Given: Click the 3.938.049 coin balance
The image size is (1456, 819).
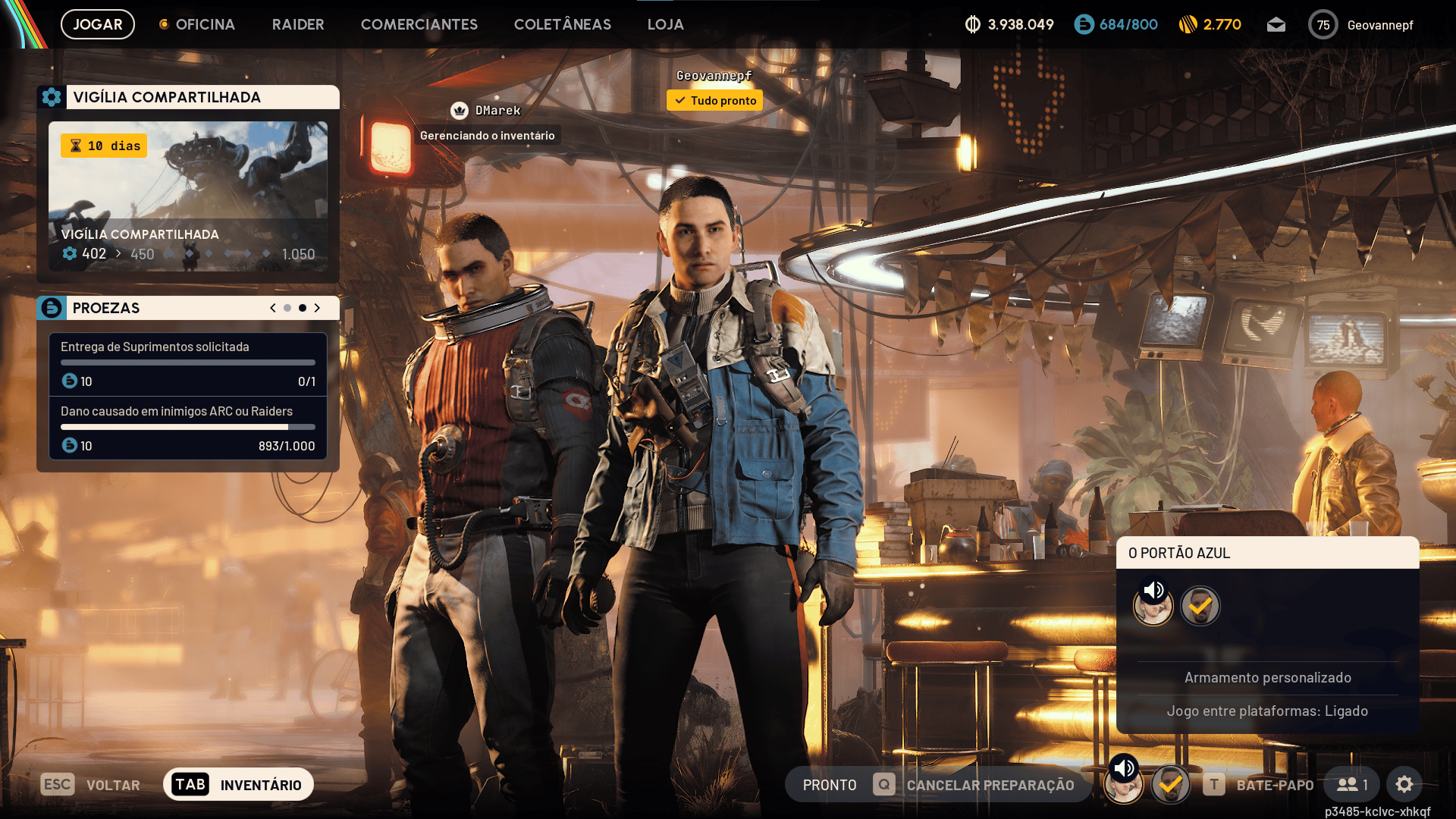Looking at the screenshot, I should (1021, 24).
